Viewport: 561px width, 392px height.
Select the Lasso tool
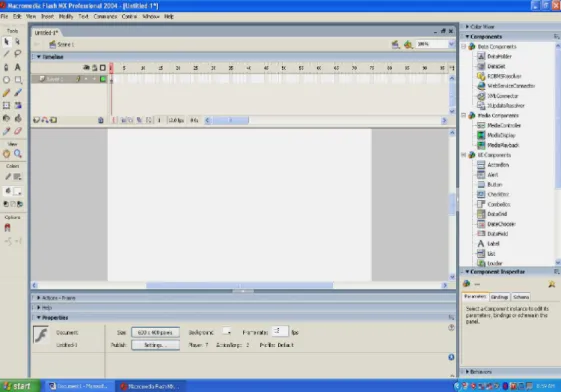click(x=18, y=54)
